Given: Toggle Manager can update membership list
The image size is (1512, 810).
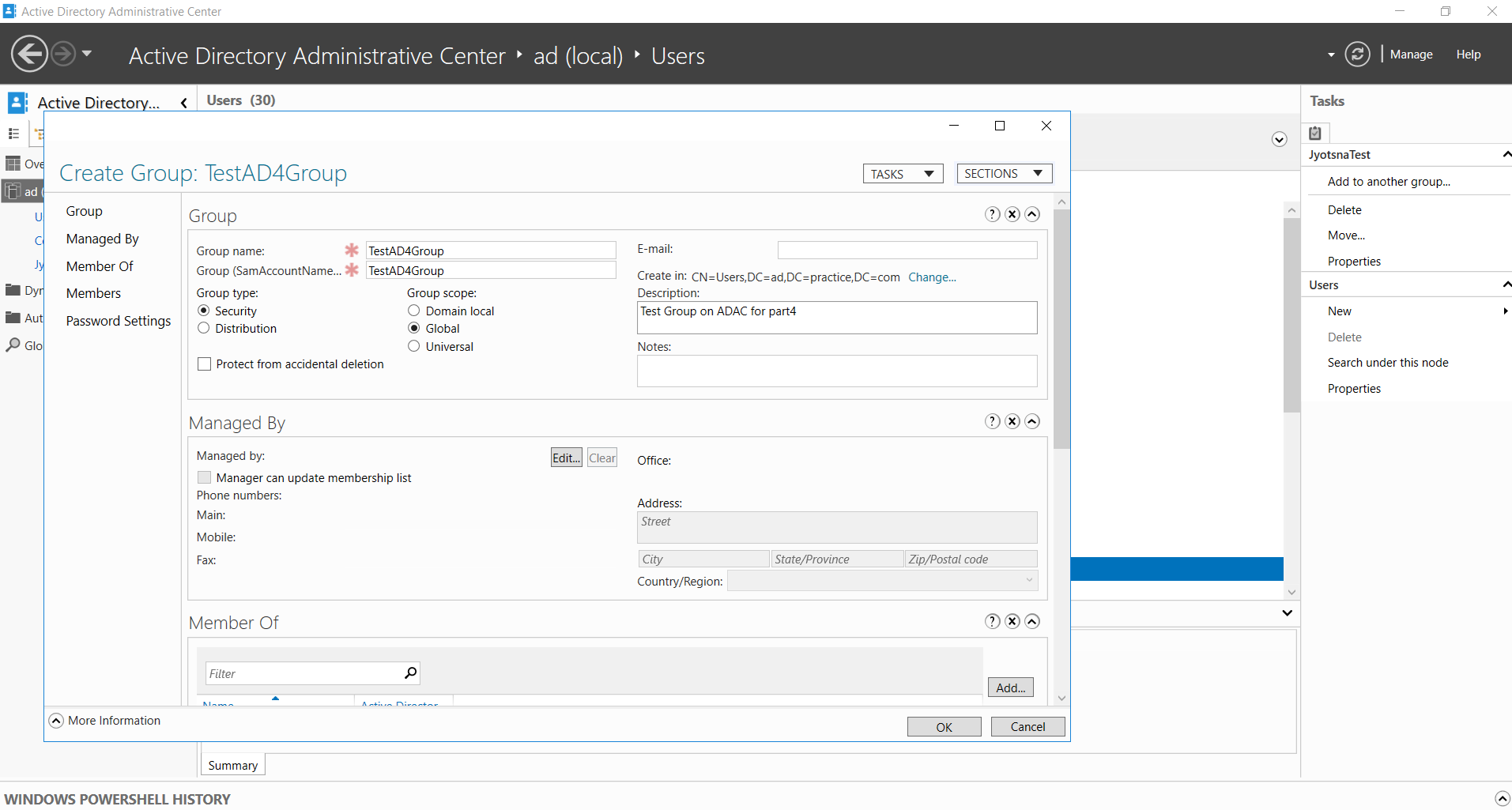Looking at the screenshot, I should pyautogui.click(x=205, y=478).
